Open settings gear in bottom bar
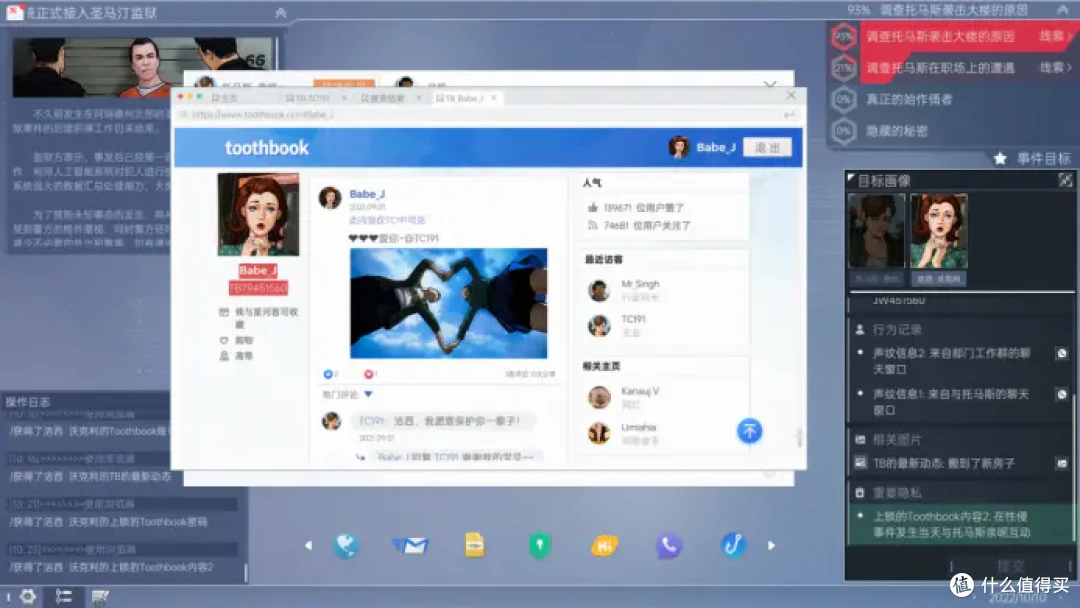1080x608 pixels. tap(28, 596)
